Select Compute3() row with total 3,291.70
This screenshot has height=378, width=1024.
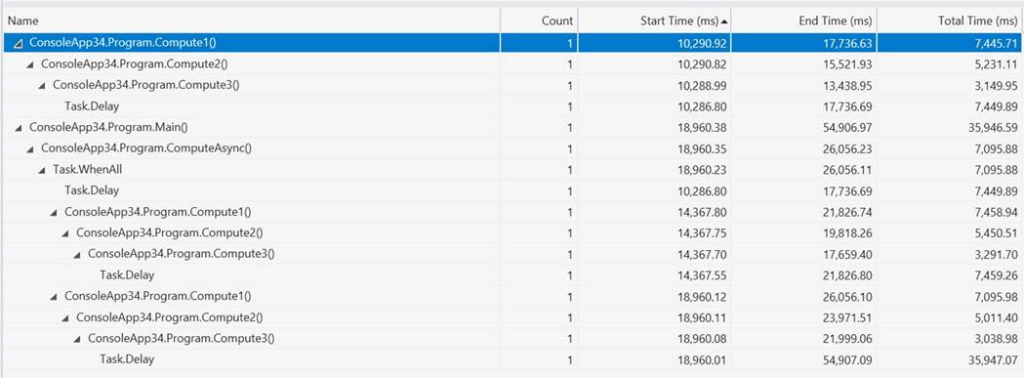click(x=512, y=254)
